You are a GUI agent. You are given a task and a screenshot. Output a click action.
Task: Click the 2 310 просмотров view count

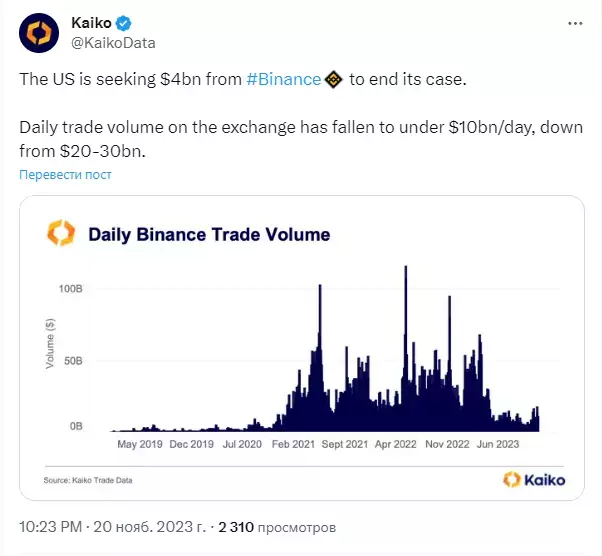277,527
